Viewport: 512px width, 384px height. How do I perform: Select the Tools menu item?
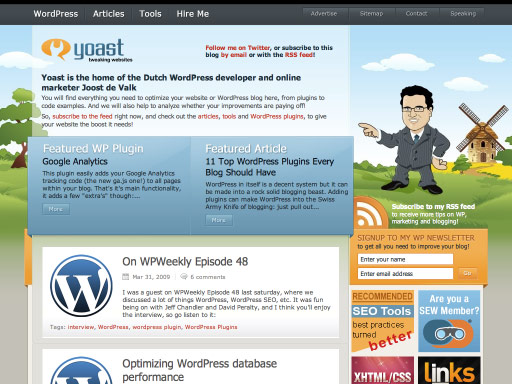pos(150,14)
